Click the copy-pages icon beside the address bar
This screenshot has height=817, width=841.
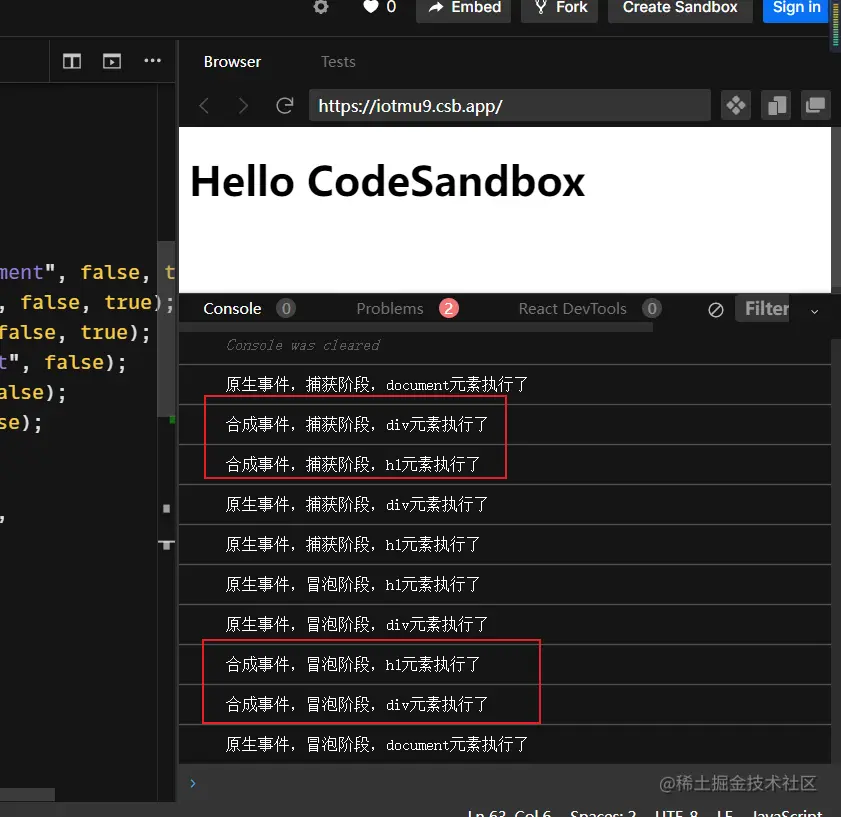point(776,105)
